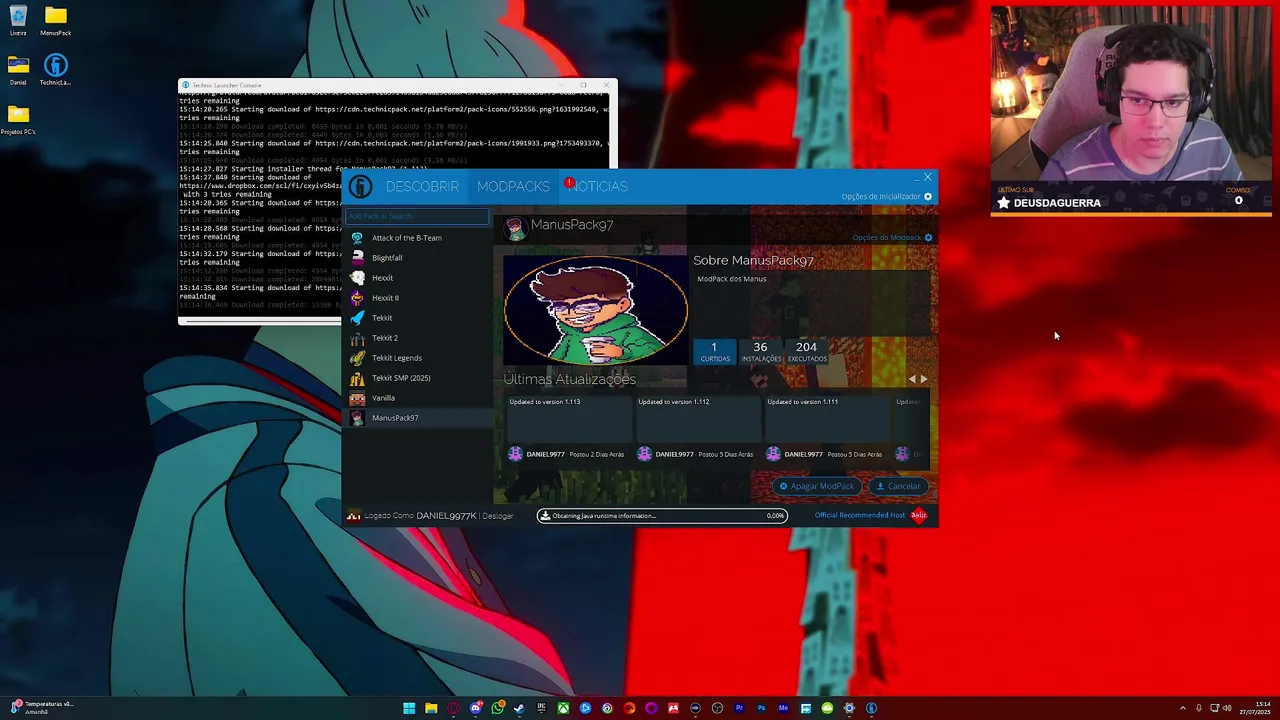
Task: Select the Hexxit II pack icon
Action: (357, 298)
